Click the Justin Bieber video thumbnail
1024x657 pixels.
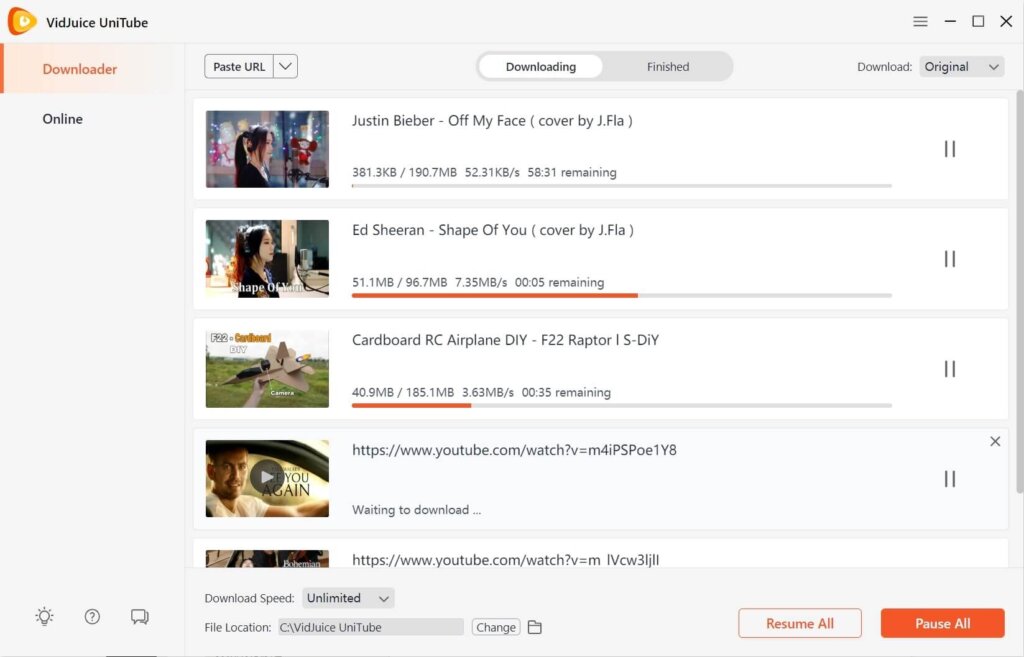pyautogui.click(x=267, y=149)
